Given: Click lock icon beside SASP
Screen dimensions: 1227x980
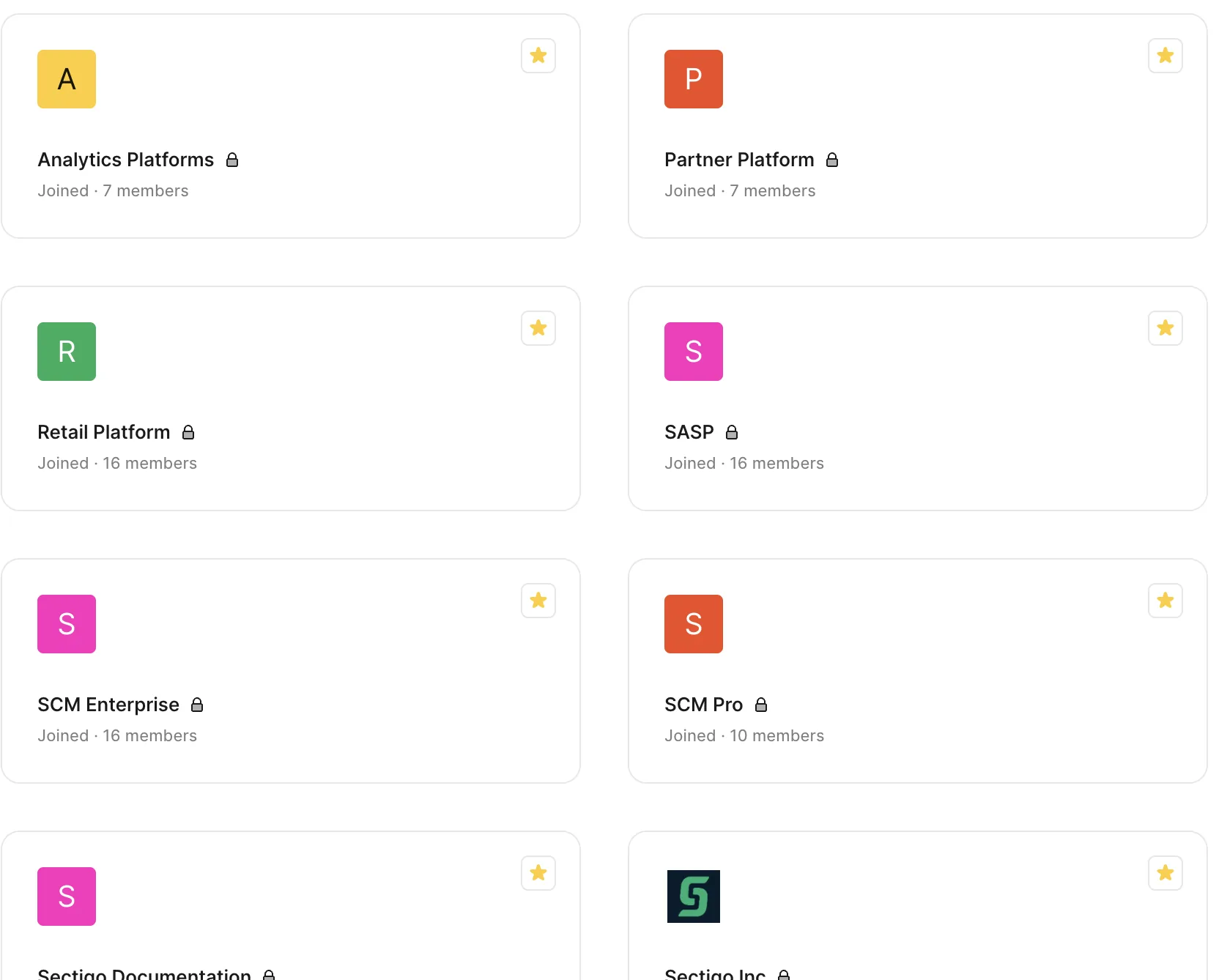Looking at the screenshot, I should point(732,432).
